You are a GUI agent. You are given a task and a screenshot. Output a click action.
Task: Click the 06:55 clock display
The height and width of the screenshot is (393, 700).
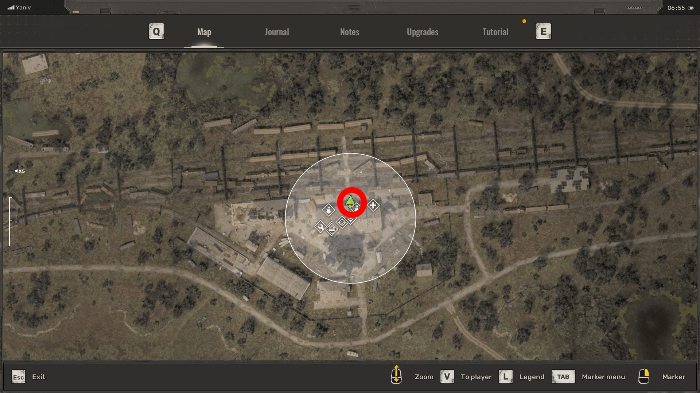coord(676,8)
